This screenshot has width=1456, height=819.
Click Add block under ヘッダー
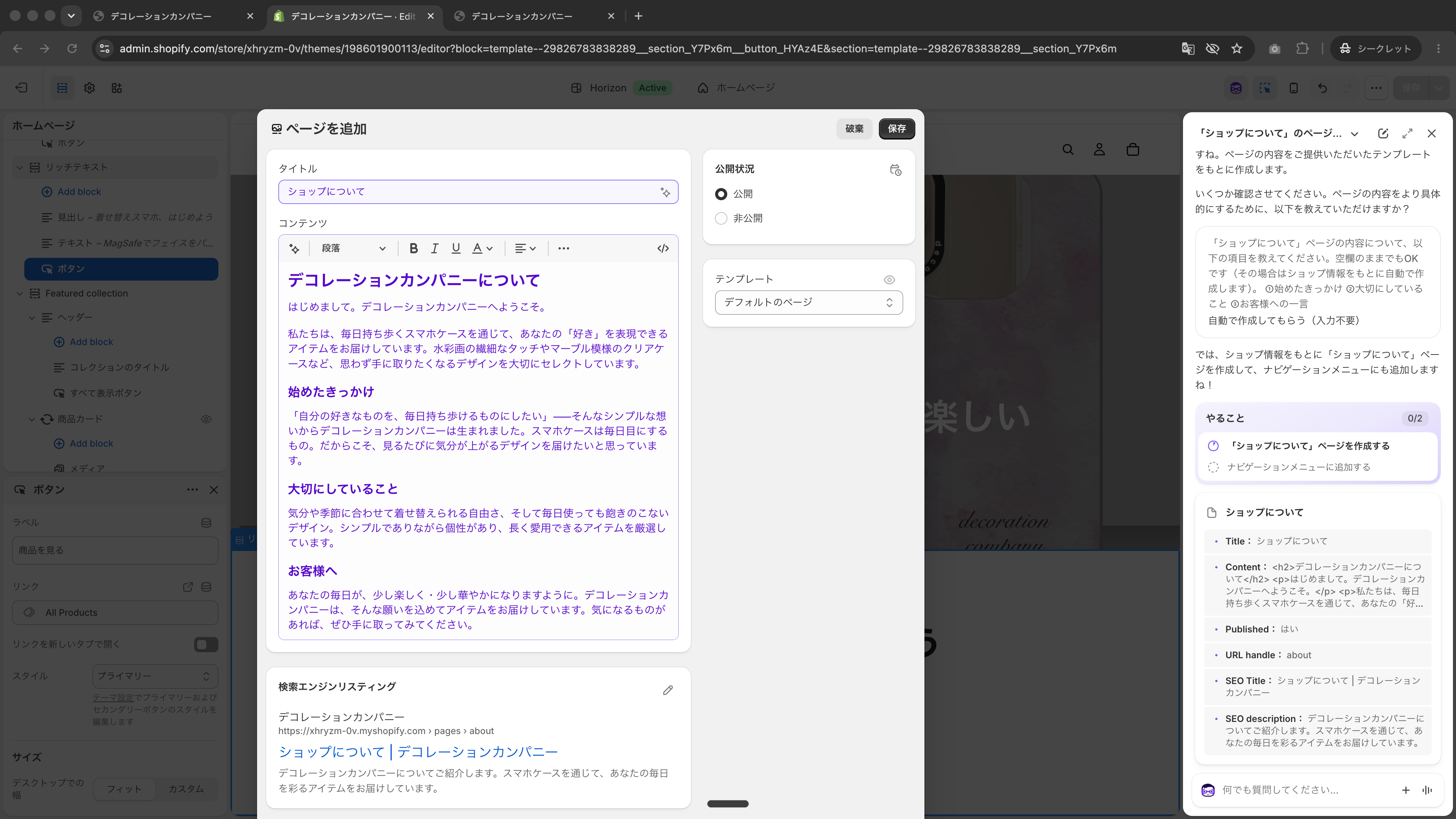click(84, 342)
